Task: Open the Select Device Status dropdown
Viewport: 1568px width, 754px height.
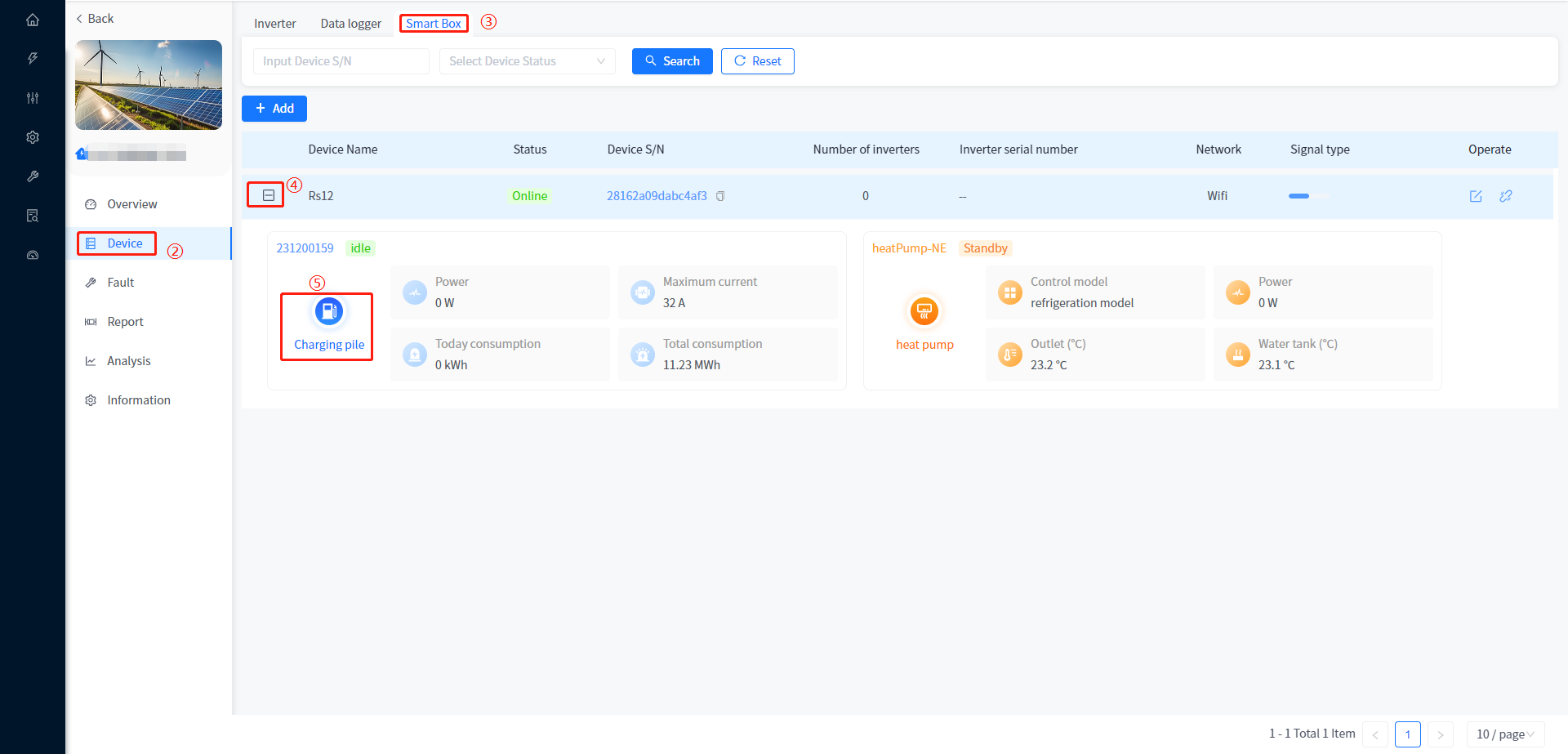Action: (527, 61)
